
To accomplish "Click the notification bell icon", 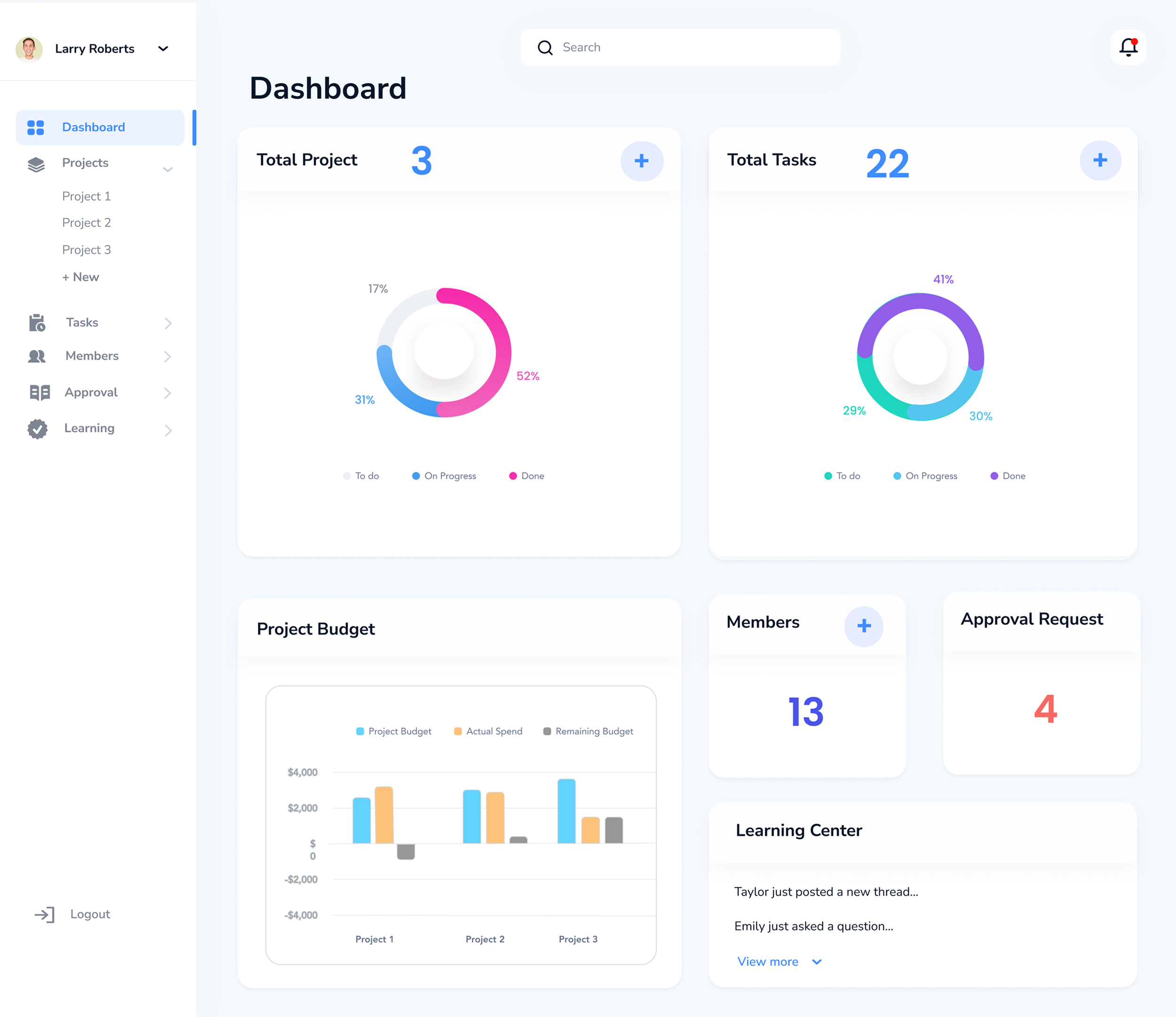I will pyautogui.click(x=1128, y=47).
